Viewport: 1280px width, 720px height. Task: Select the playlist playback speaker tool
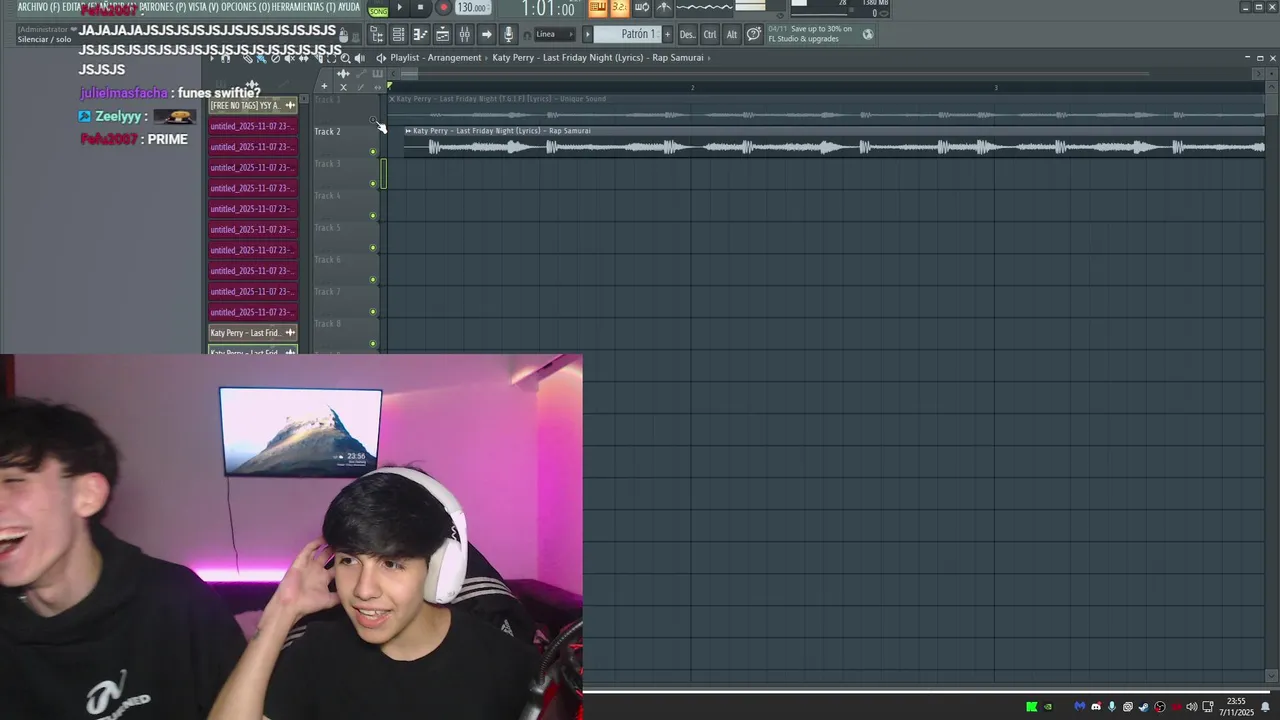360,58
